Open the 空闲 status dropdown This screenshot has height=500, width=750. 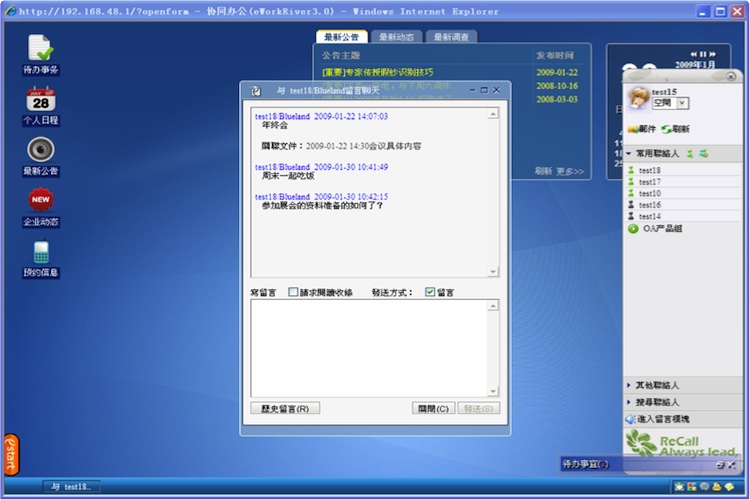[x=683, y=103]
